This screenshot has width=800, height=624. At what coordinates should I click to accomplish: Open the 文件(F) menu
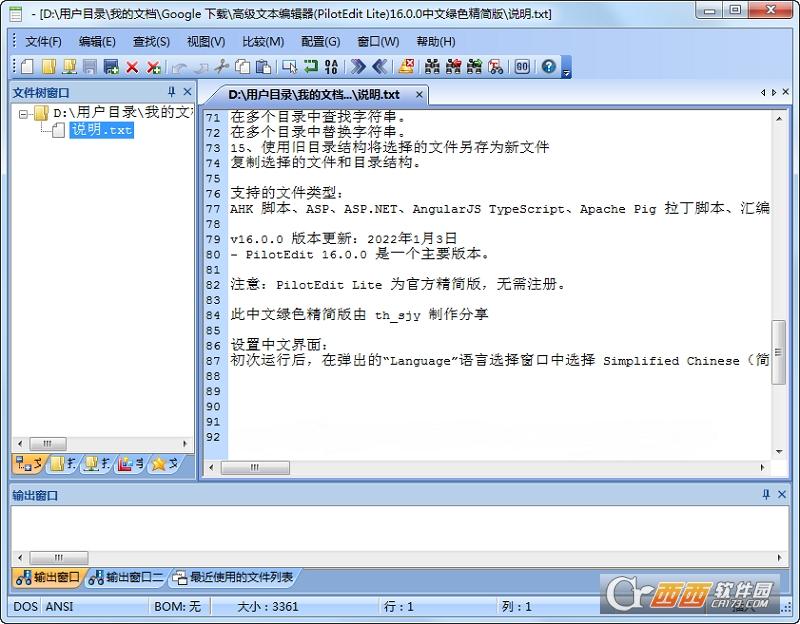point(43,42)
